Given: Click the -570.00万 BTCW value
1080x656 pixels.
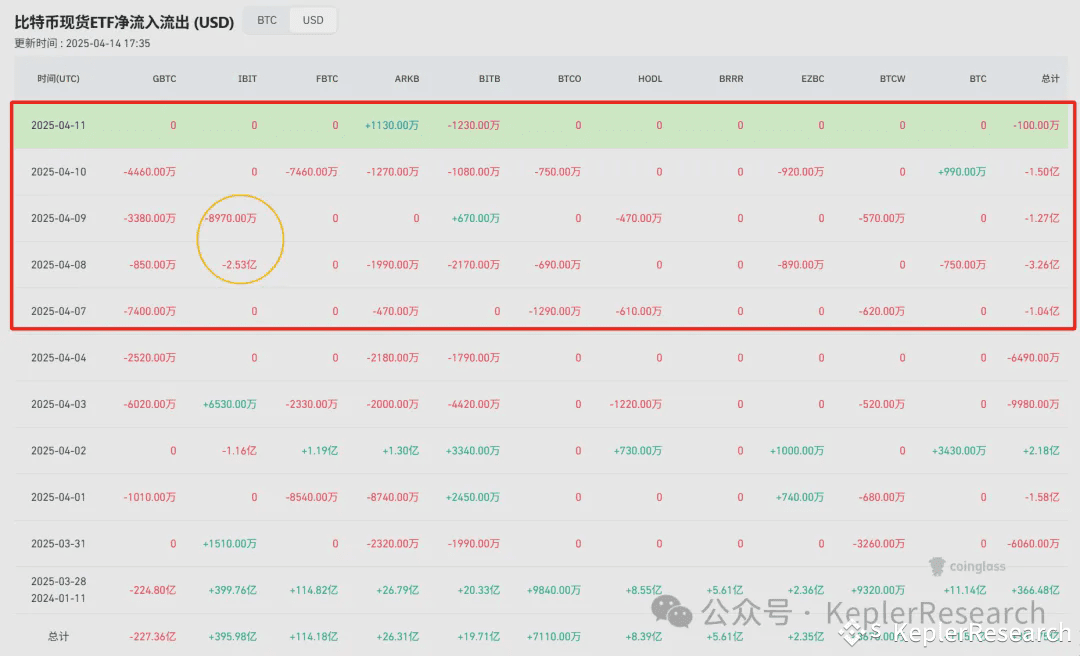Looking at the screenshot, I should coord(882,218).
